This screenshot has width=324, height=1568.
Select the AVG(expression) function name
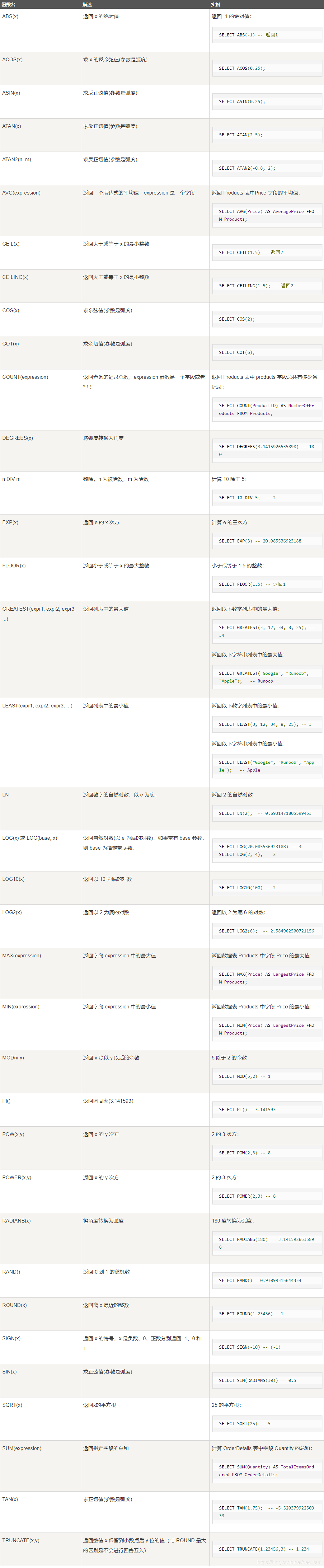point(21,193)
